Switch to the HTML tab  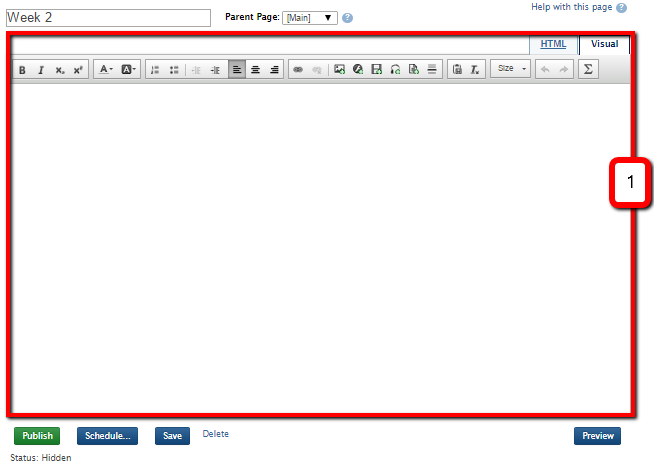553,44
